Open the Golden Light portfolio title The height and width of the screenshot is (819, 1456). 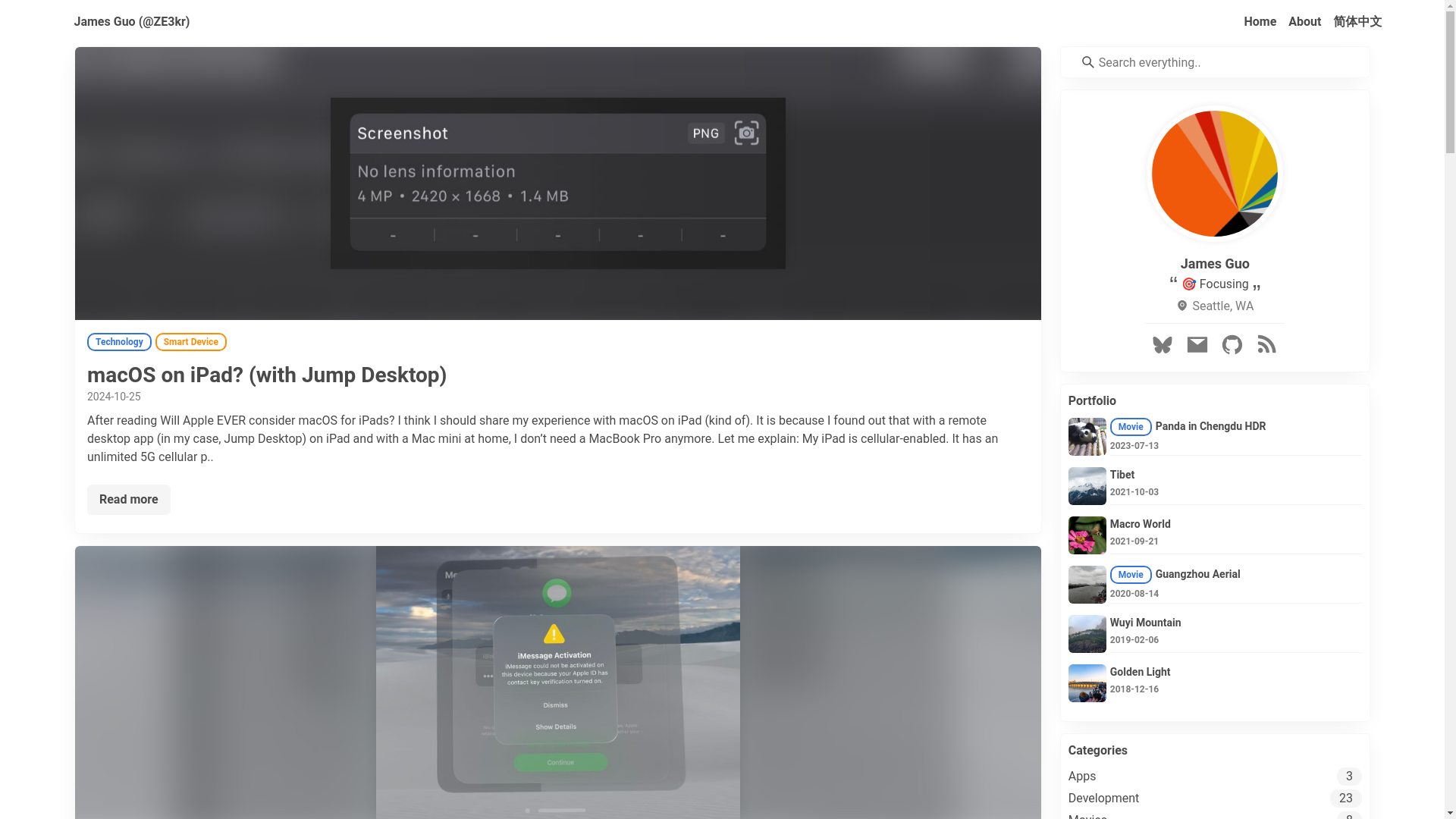click(x=1140, y=672)
